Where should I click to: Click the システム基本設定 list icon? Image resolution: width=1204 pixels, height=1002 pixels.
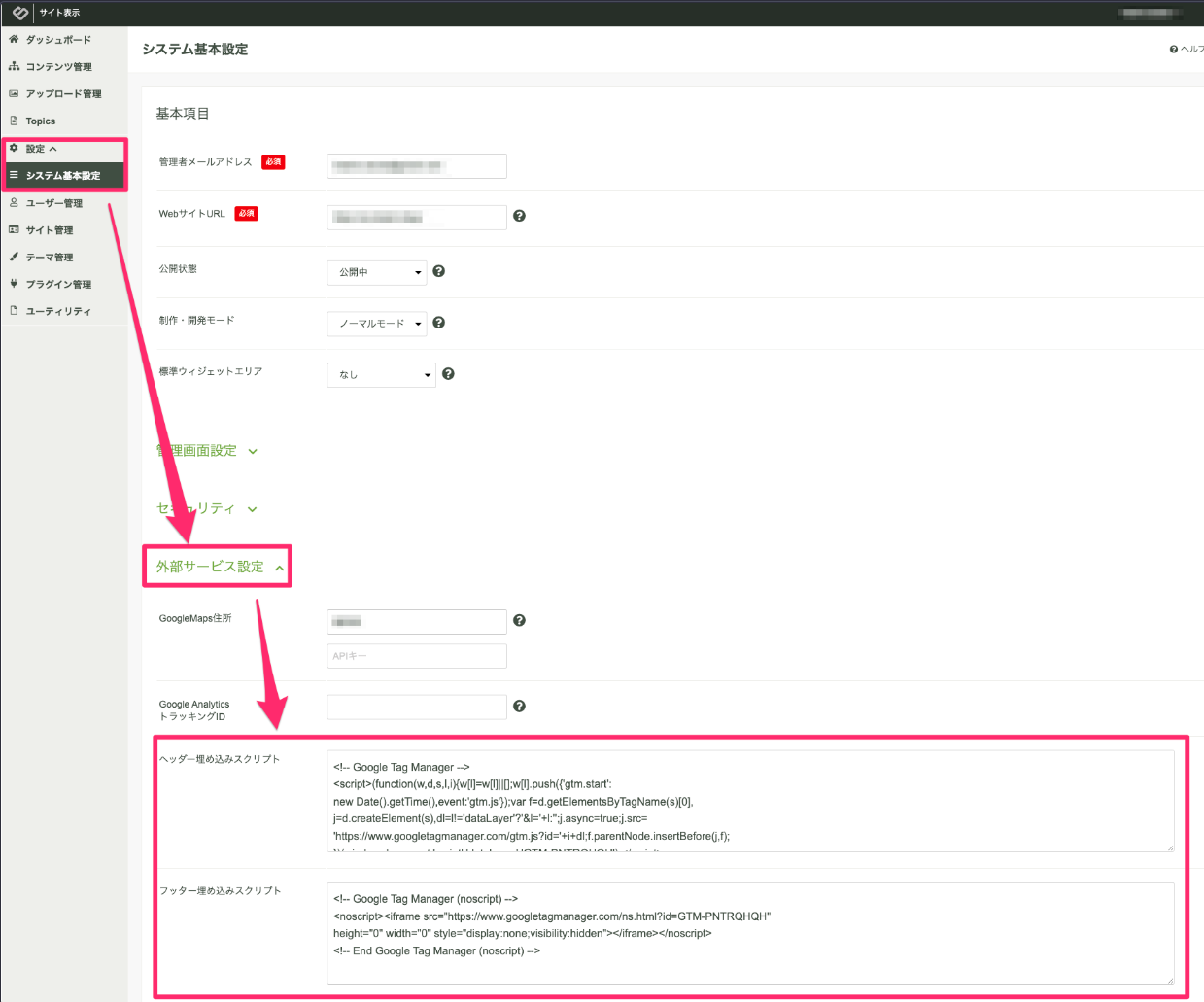coord(14,175)
